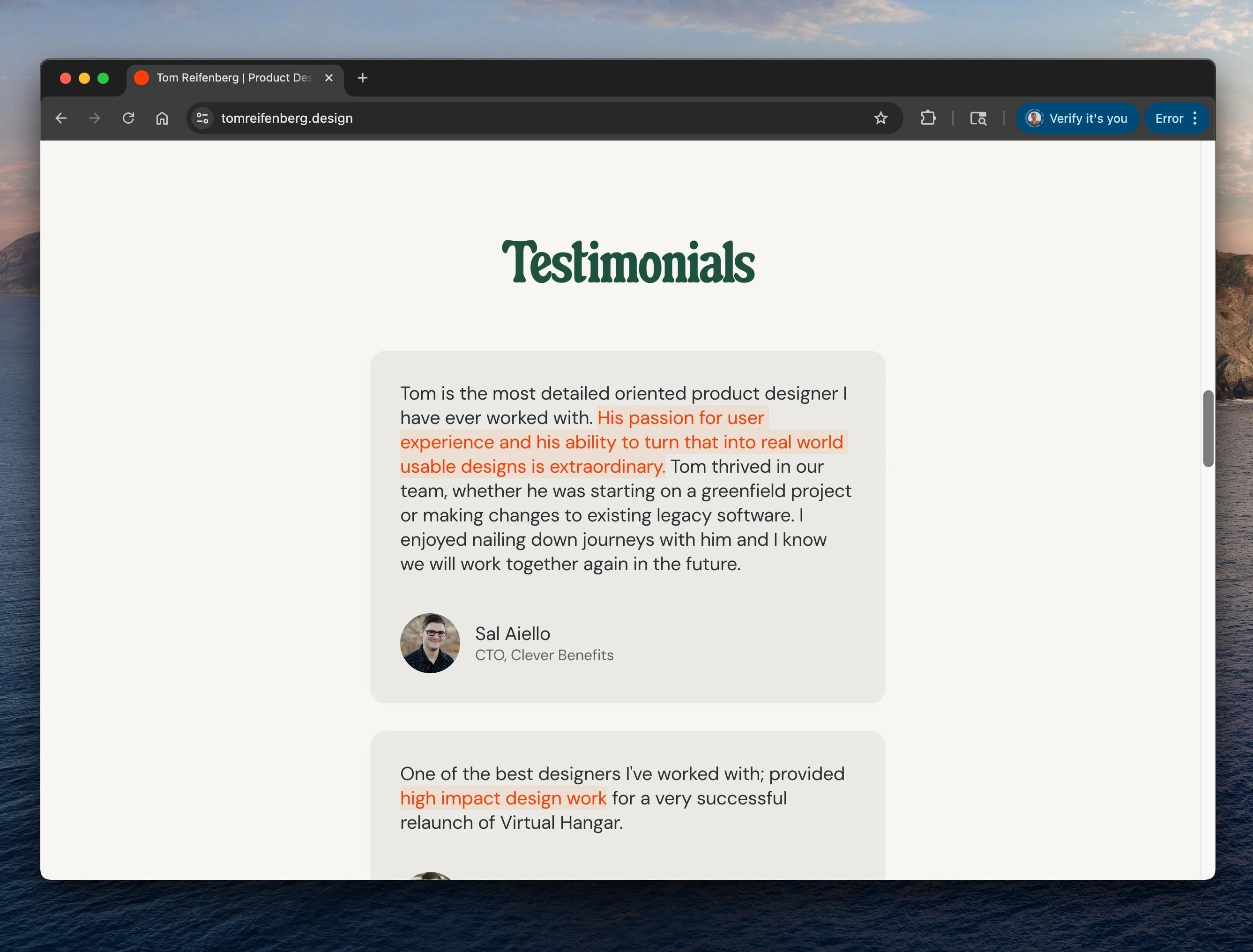The image size is (1253, 952).
Task: Click the Sal Aiello name text
Action: pyautogui.click(x=512, y=633)
